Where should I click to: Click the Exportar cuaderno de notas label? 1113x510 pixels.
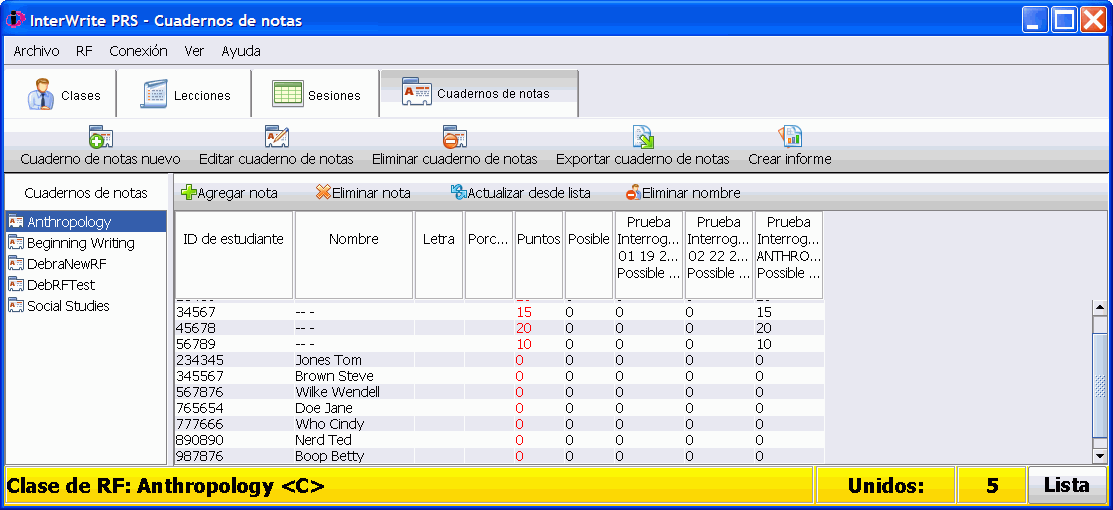click(642, 159)
